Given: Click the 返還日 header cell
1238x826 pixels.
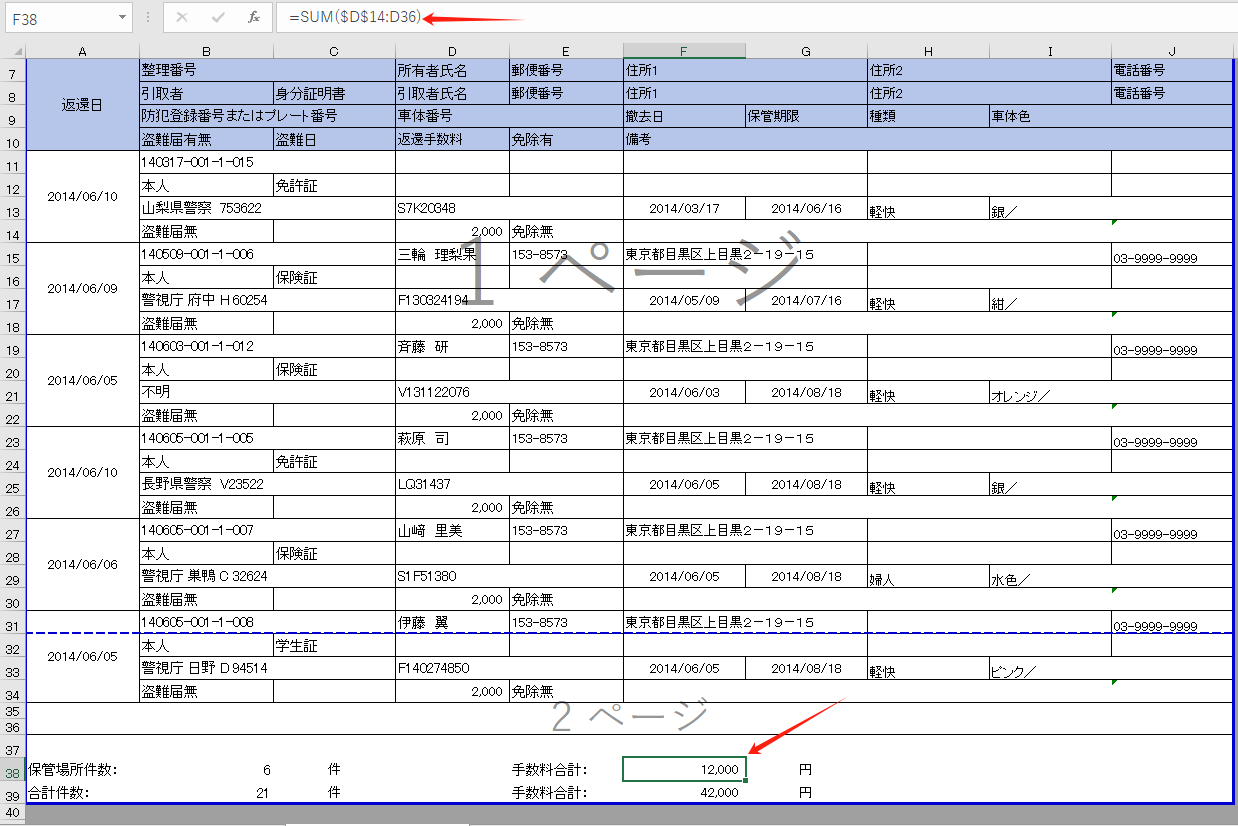Looking at the screenshot, I should coord(83,104).
